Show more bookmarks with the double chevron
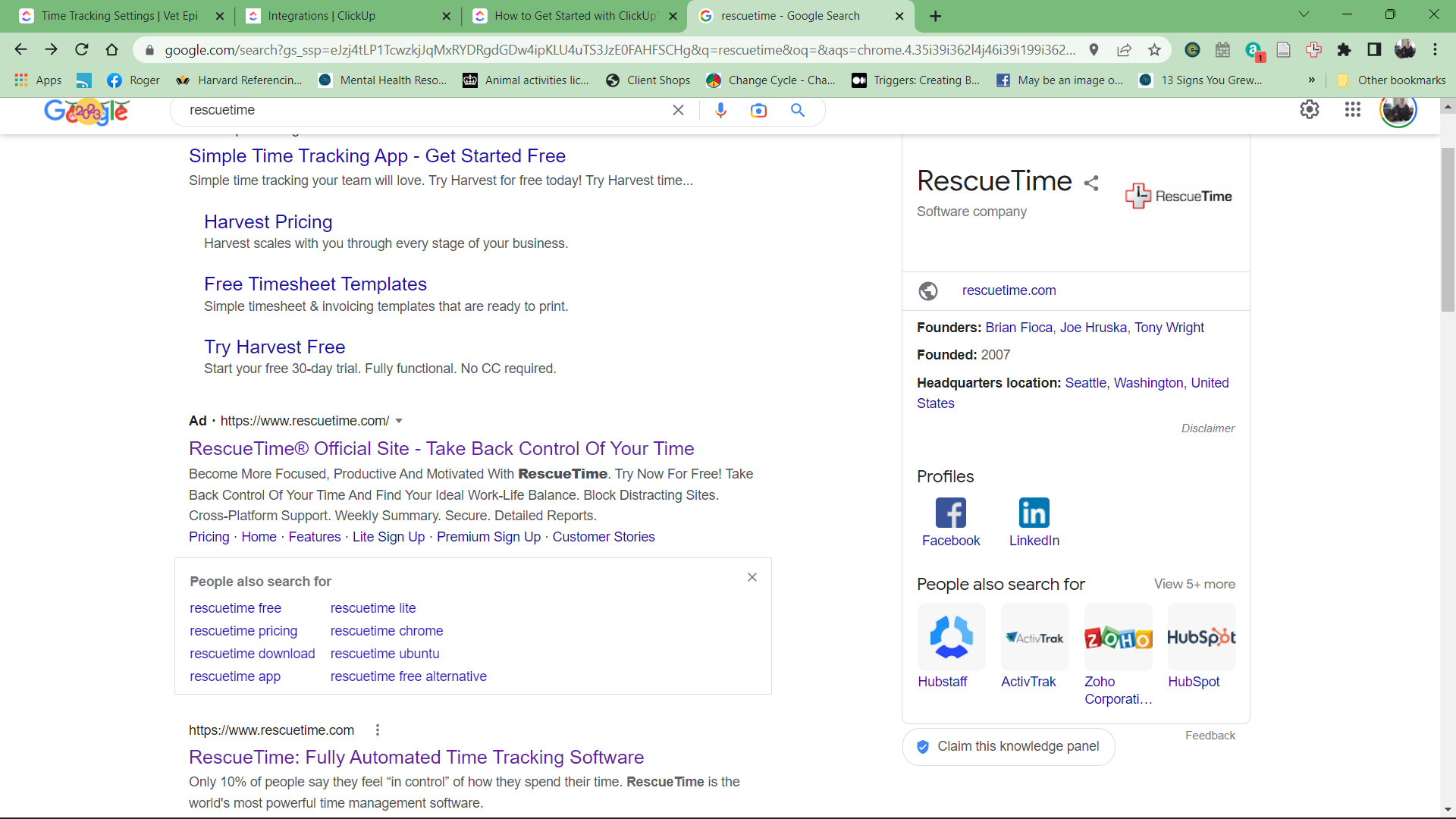Viewport: 1456px width, 819px height. coord(1311,80)
